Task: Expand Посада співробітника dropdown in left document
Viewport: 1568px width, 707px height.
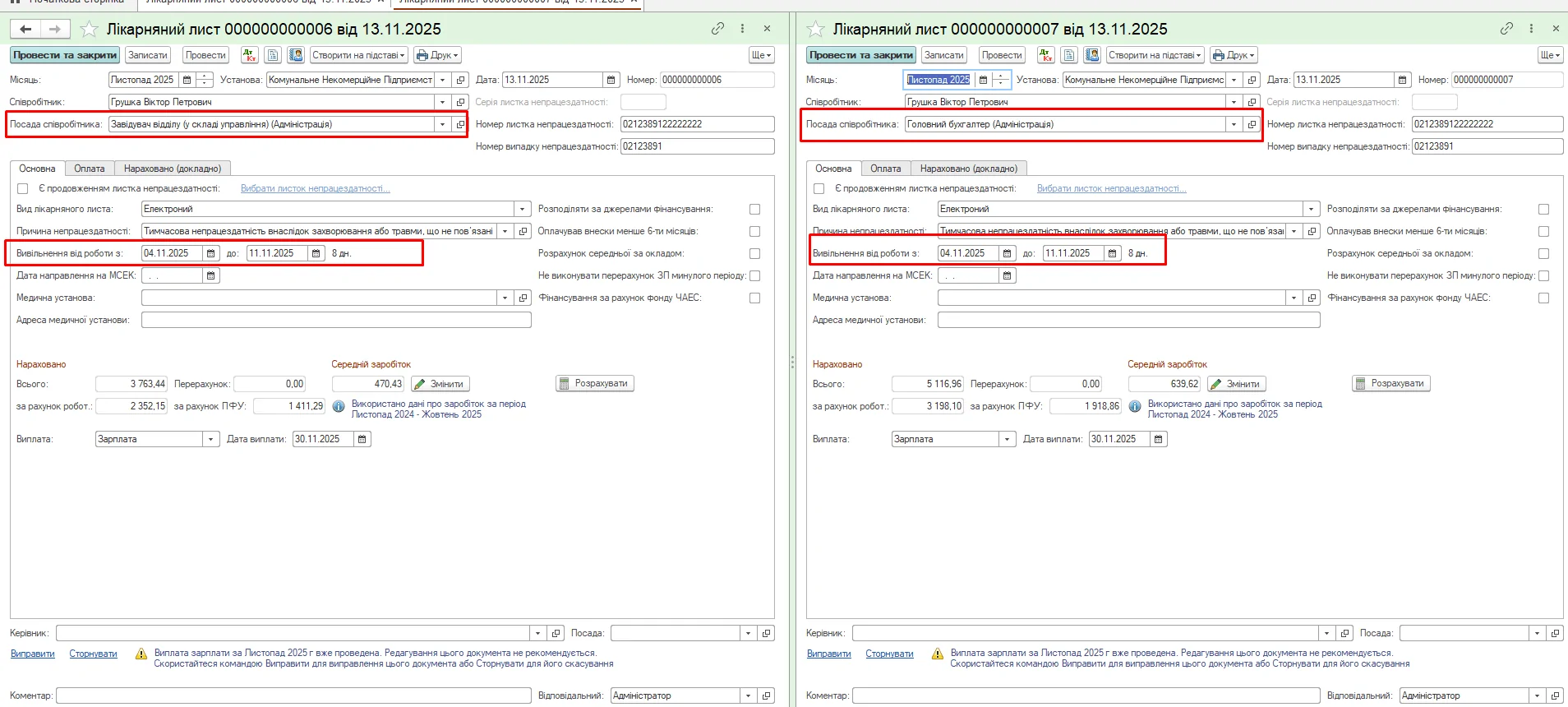Action: pos(442,124)
